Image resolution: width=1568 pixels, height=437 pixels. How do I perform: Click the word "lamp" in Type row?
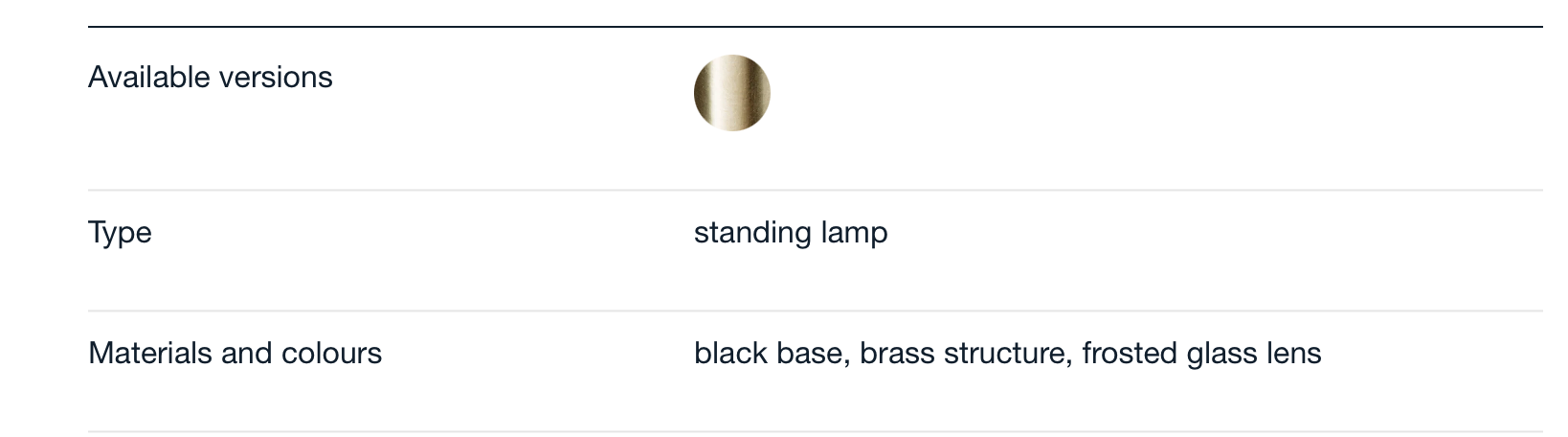pyautogui.click(x=855, y=233)
